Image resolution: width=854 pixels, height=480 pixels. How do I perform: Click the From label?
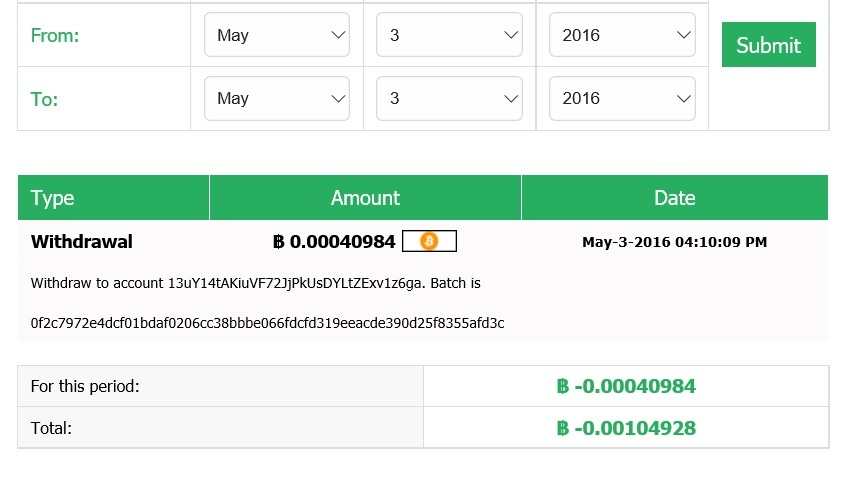[x=55, y=36]
